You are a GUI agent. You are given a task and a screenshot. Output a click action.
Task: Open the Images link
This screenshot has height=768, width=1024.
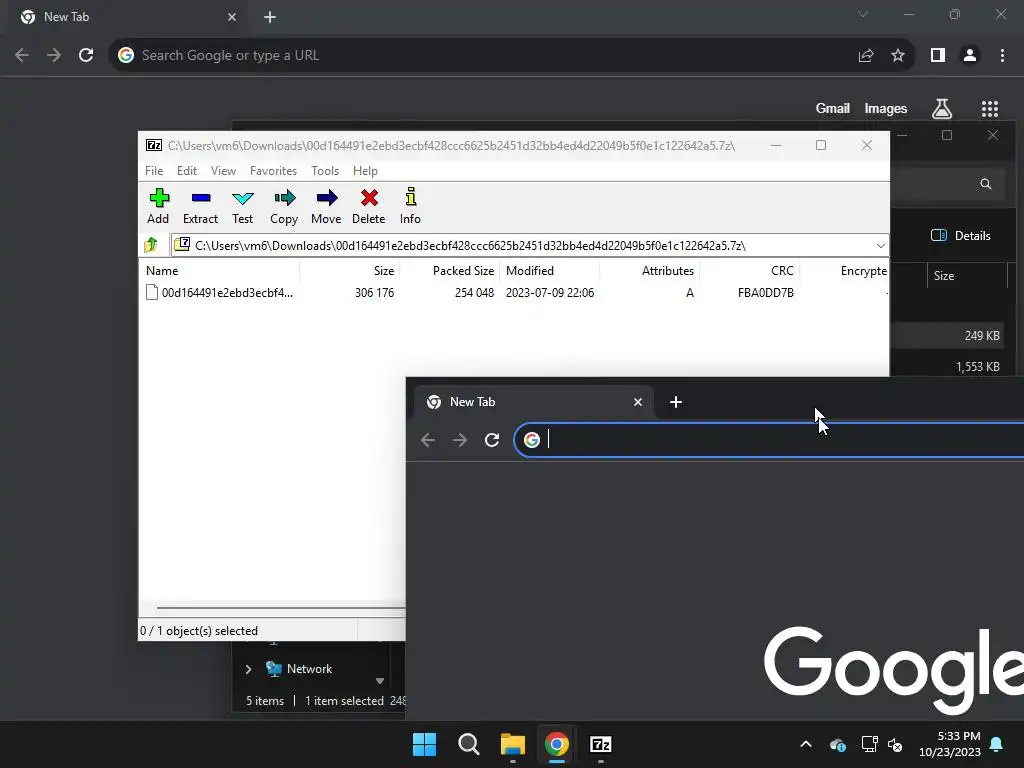click(886, 108)
